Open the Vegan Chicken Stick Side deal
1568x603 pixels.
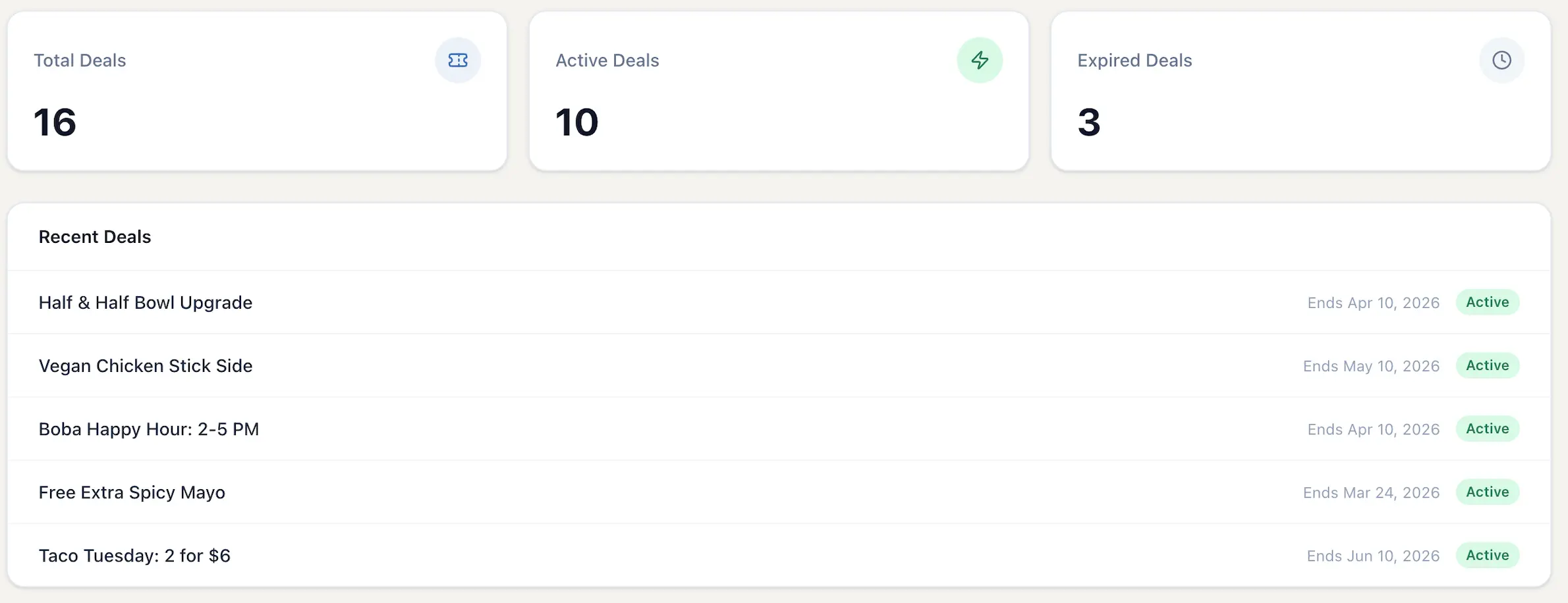(x=146, y=366)
